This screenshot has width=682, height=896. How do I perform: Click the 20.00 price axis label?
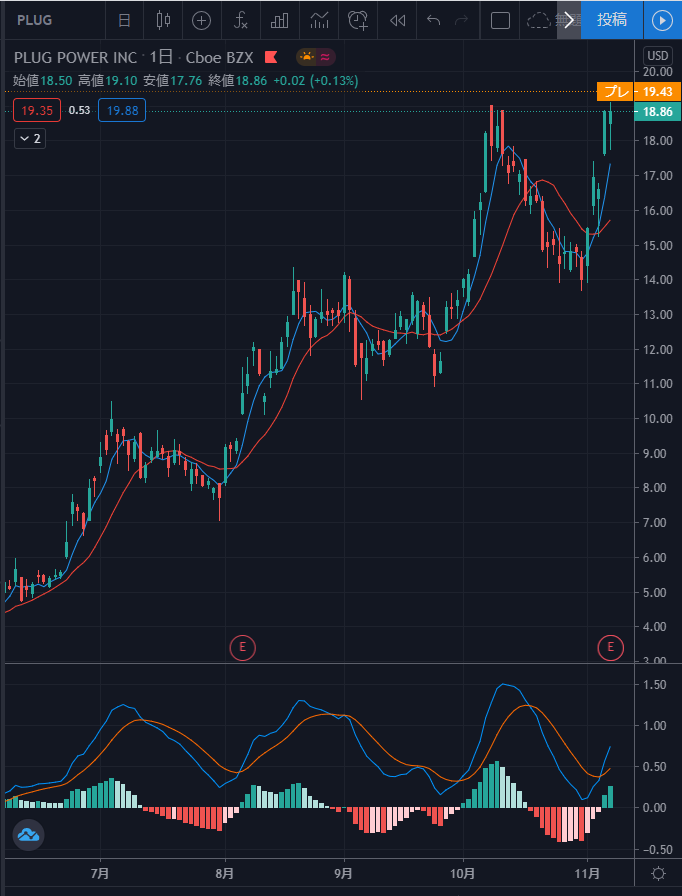click(657, 71)
